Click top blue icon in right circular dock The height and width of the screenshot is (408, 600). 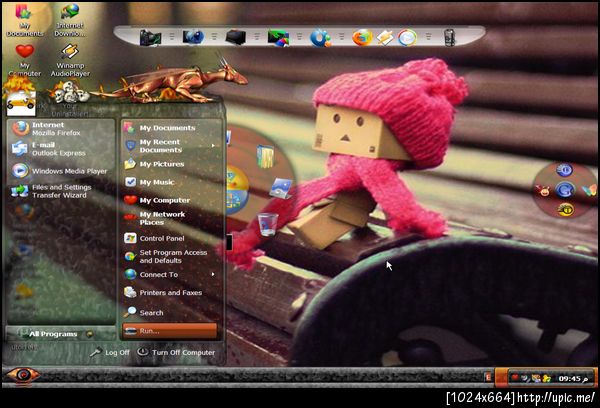pyautogui.click(x=564, y=170)
